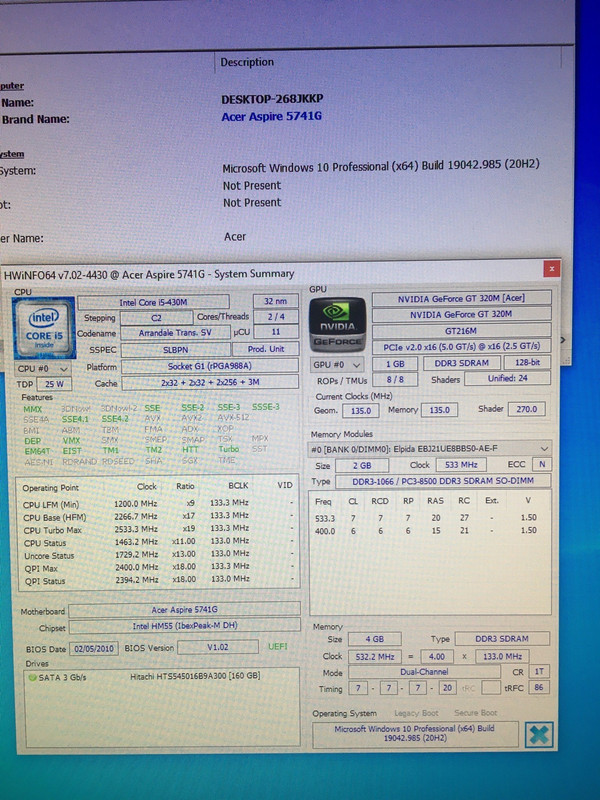Viewport: 600px width, 800px height.
Task: Click the ECC N field
Action: [x=542, y=464]
